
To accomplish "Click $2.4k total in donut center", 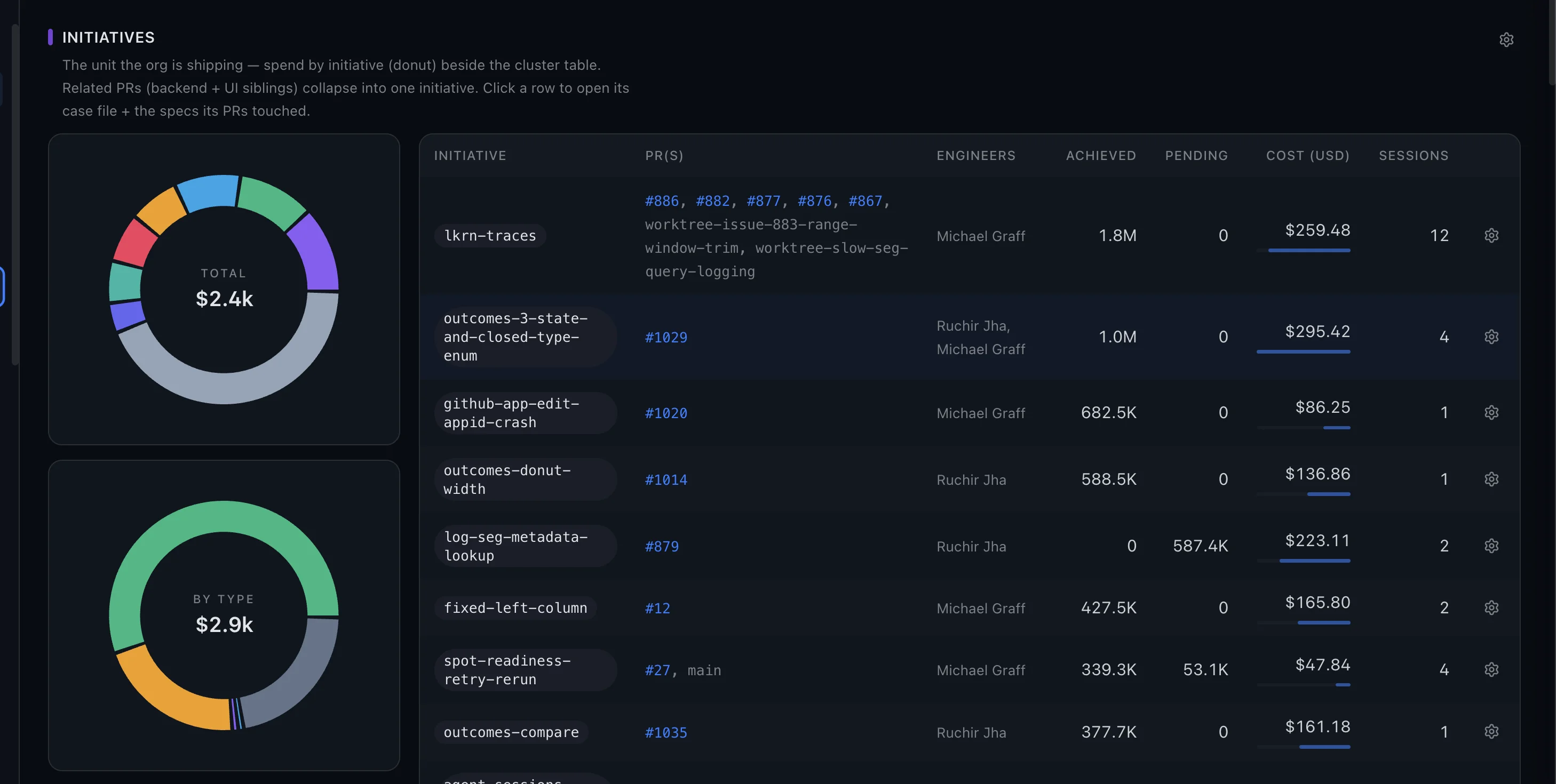I will [224, 299].
